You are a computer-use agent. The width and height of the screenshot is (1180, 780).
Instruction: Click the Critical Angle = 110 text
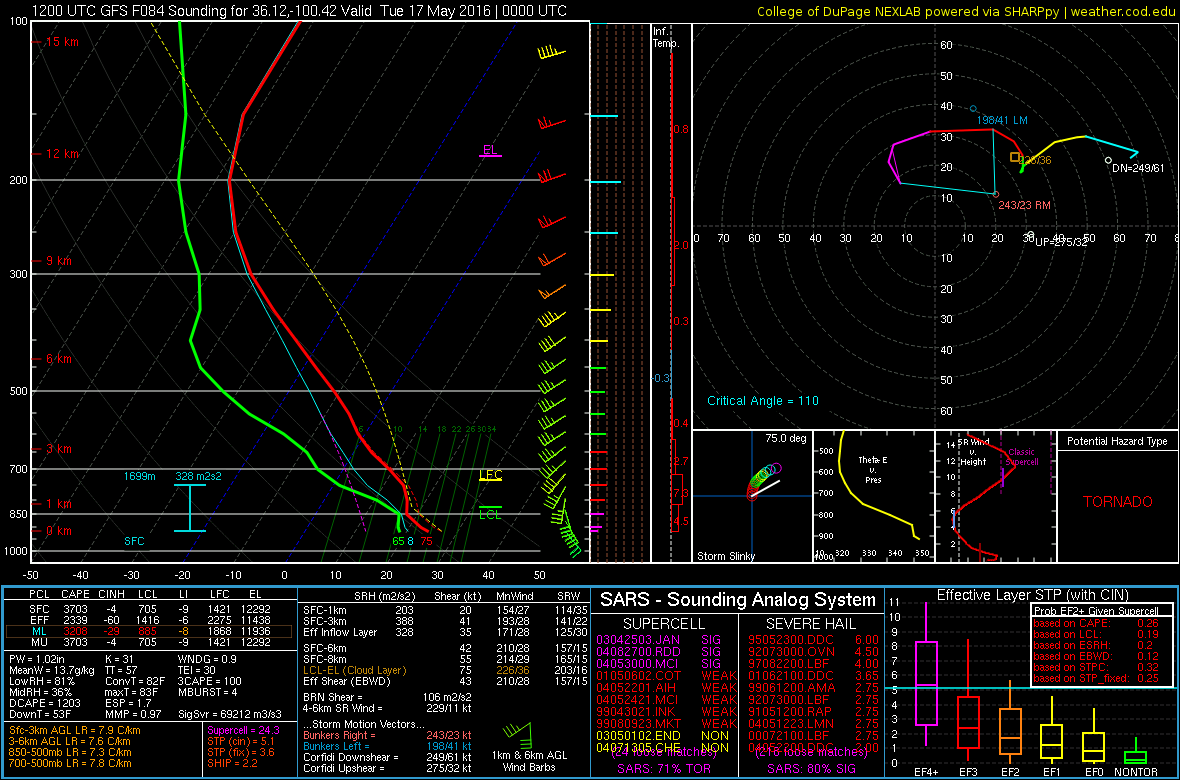762,401
